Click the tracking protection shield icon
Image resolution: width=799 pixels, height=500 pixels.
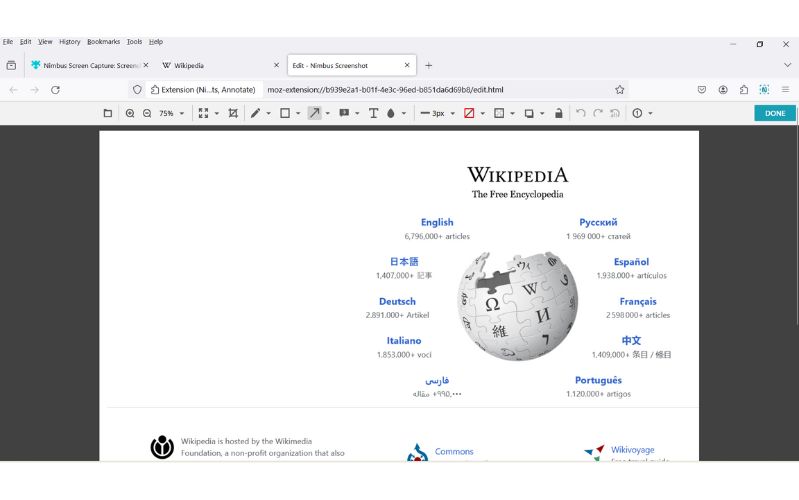click(137, 90)
